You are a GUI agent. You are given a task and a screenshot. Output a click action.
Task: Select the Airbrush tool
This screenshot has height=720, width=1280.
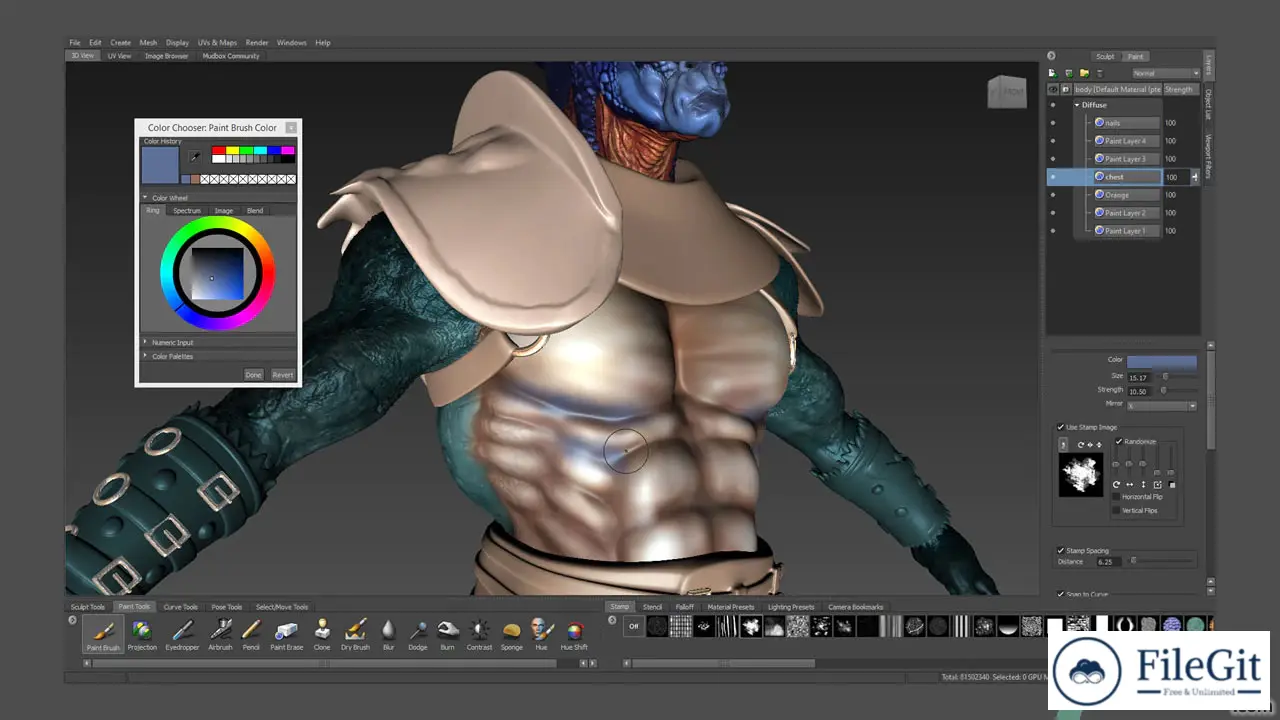(220, 634)
